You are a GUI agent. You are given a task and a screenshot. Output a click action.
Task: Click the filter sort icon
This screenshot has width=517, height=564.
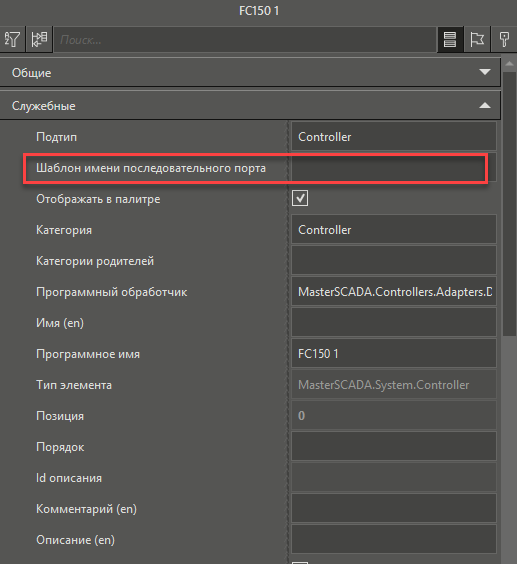[12, 39]
